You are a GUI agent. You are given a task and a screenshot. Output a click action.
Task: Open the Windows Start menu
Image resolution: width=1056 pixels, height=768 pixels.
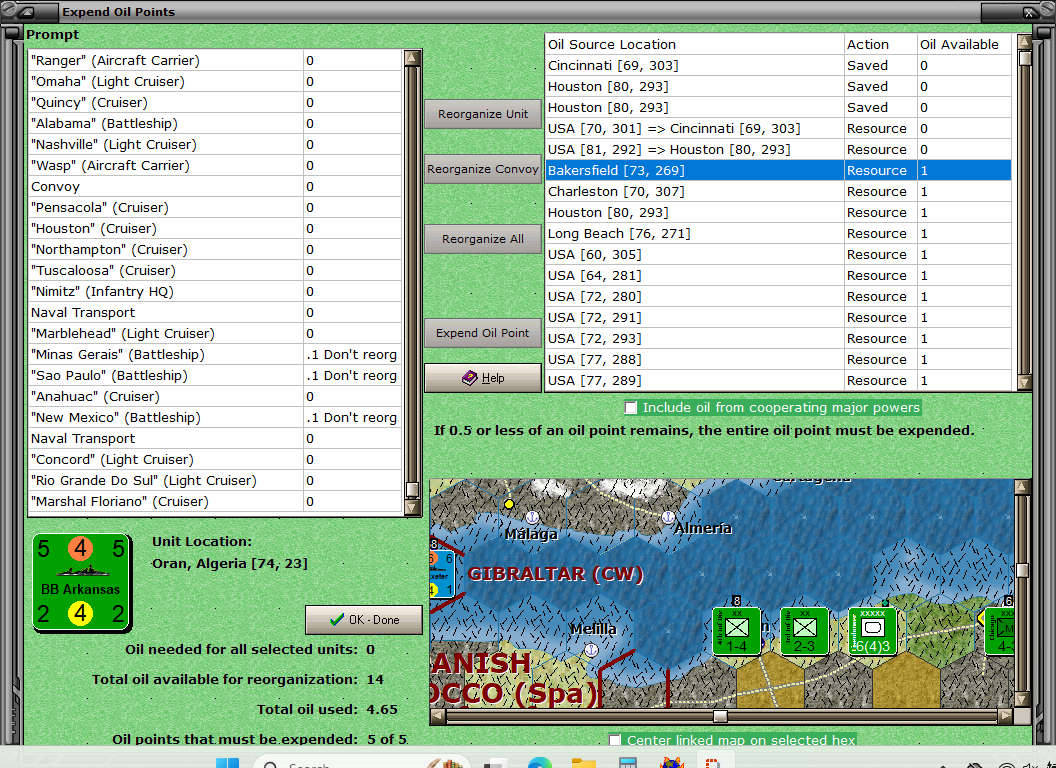point(227,763)
